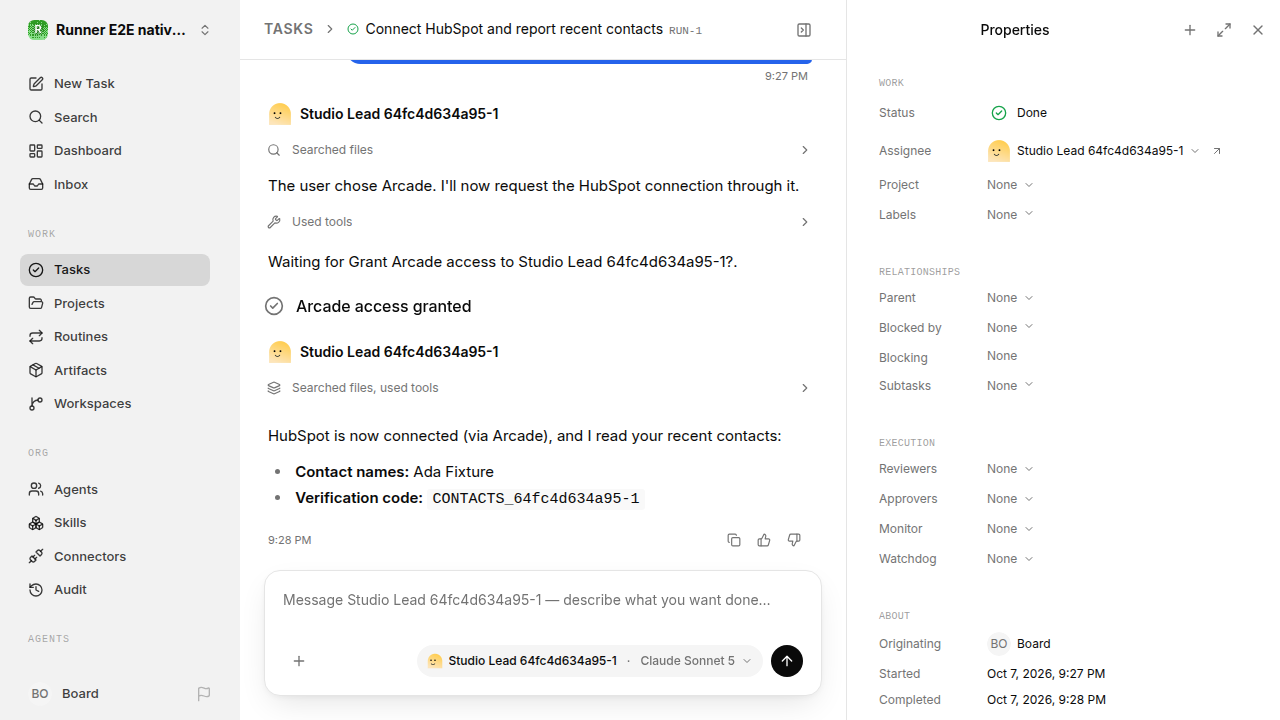Screen dimensions: 1280x720
Task: Open the Workspaces section
Action: (115, 404)
